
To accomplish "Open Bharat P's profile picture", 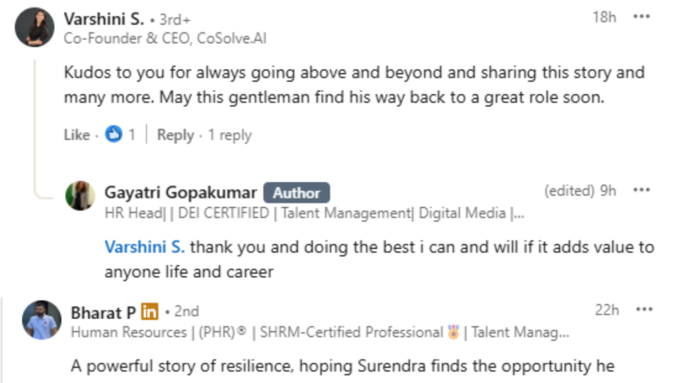I will (x=42, y=320).
